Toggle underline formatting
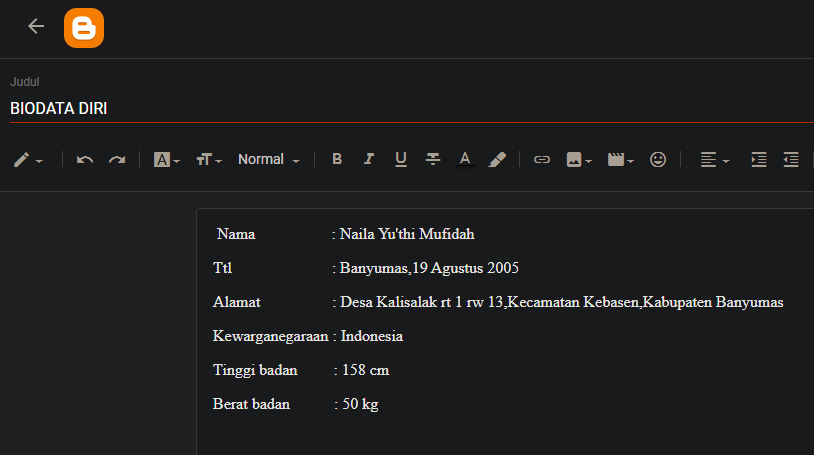The width and height of the screenshot is (814, 455). tap(401, 159)
